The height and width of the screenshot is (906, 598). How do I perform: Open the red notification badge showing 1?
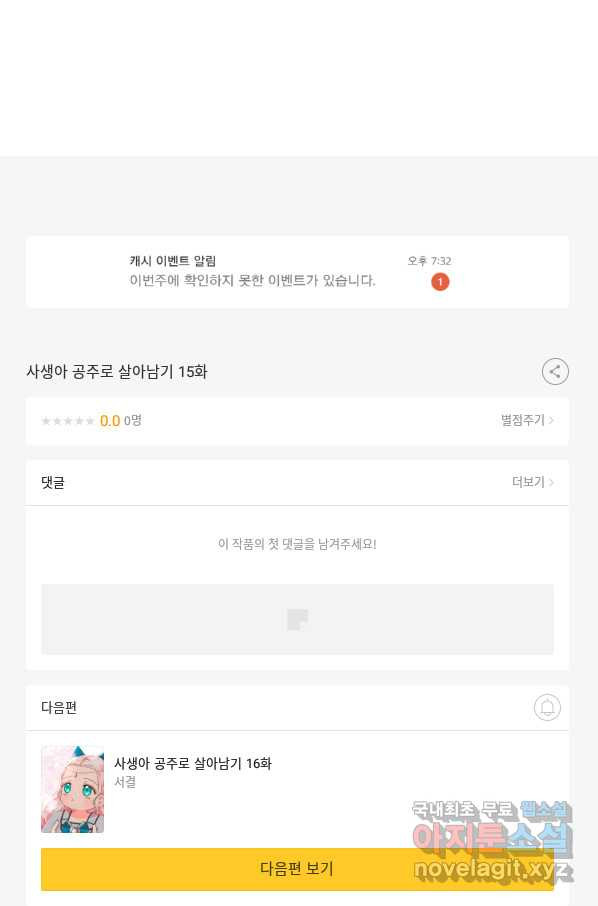(440, 282)
